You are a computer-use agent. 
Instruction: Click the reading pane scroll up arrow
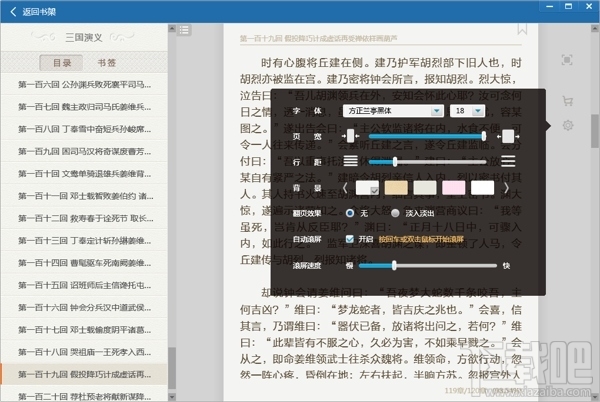click(x=595, y=28)
